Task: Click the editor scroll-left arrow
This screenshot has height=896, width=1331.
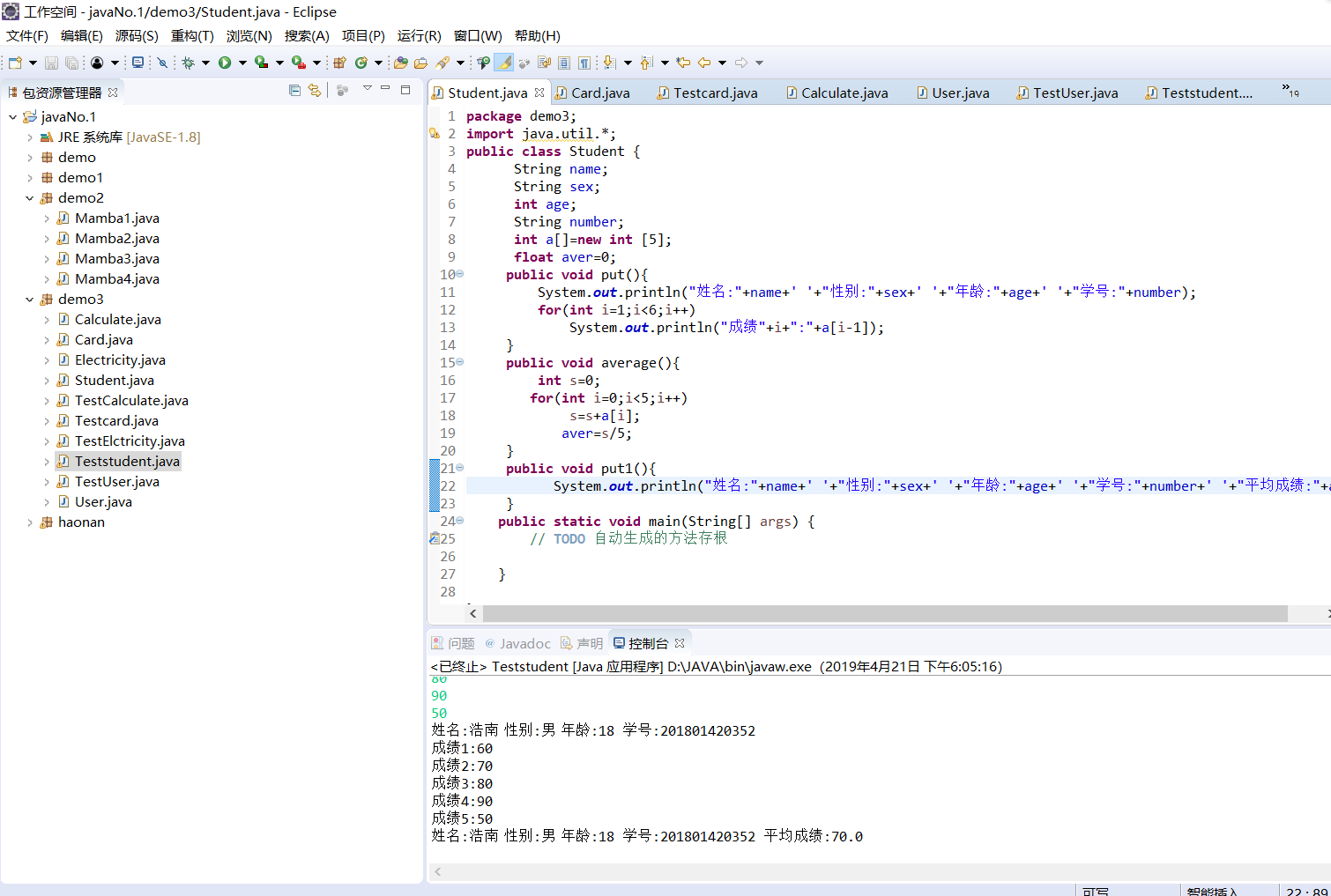Action: (473, 613)
